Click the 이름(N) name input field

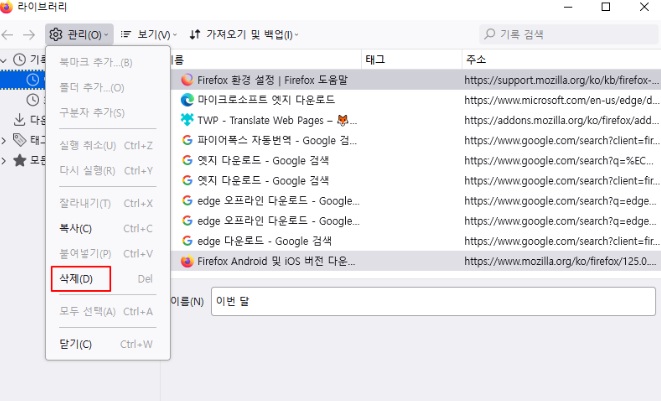[x=430, y=301]
